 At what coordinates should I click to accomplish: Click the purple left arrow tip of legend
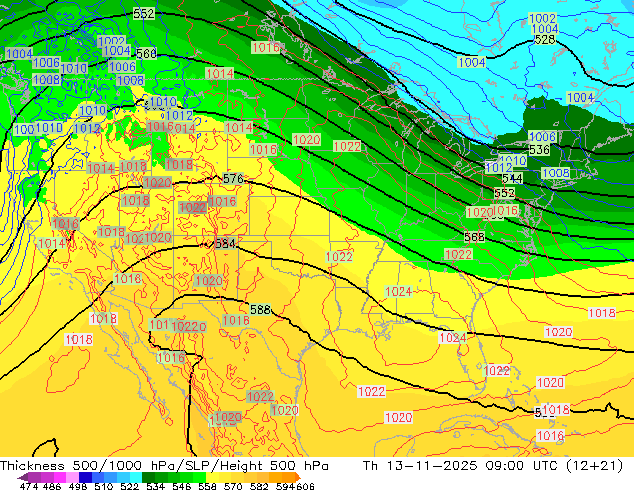coord(22,477)
